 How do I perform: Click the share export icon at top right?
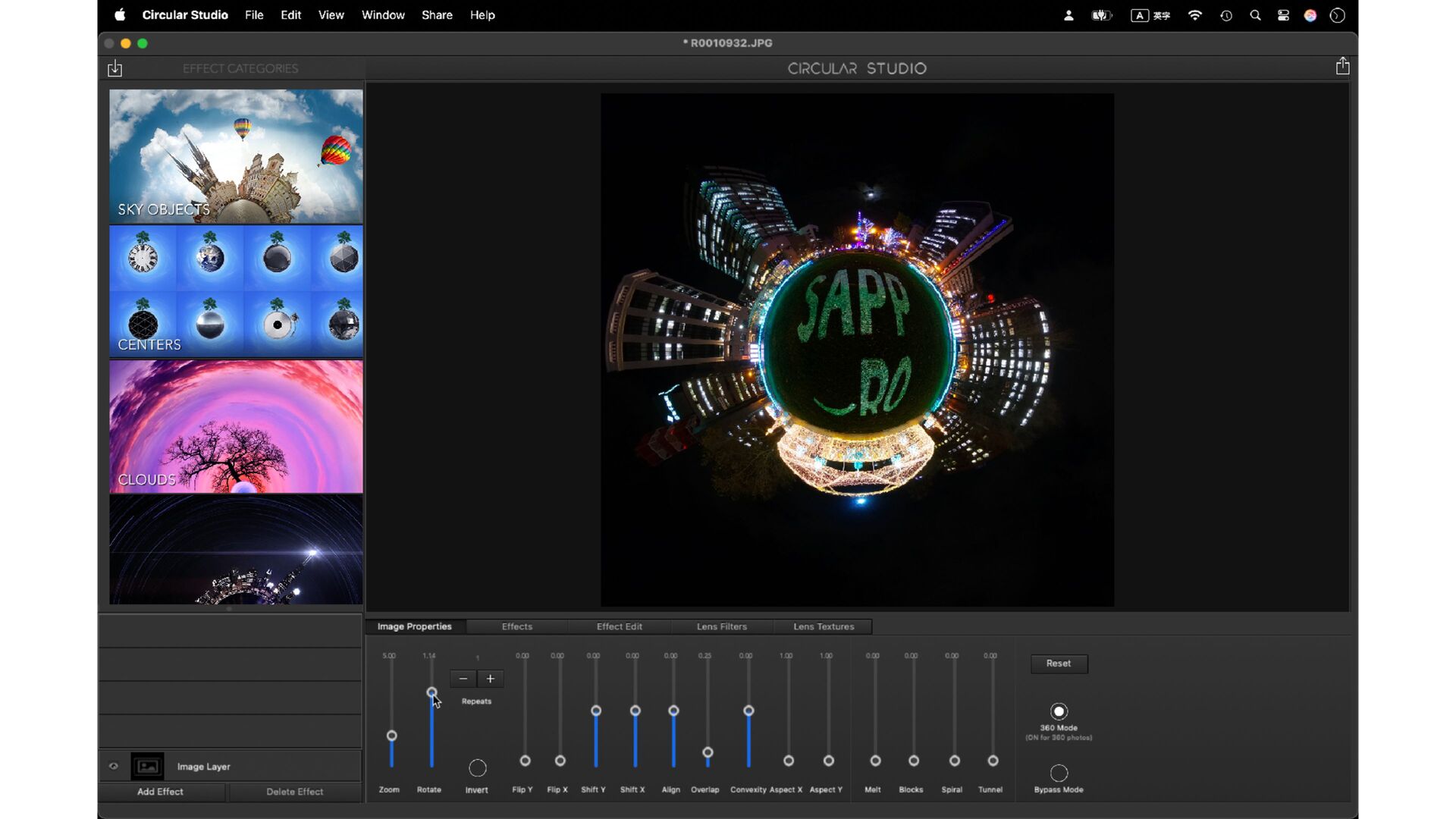(x=1342, y=66)
